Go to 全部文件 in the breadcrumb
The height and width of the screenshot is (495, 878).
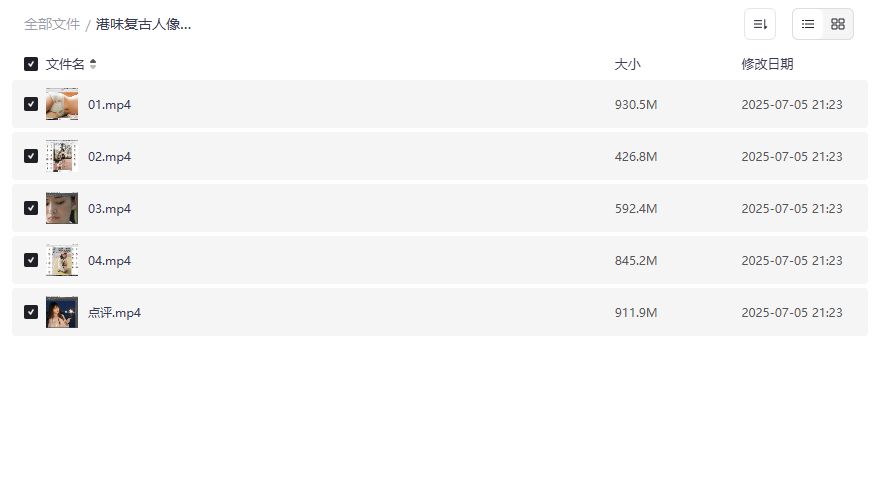[52, 24]
